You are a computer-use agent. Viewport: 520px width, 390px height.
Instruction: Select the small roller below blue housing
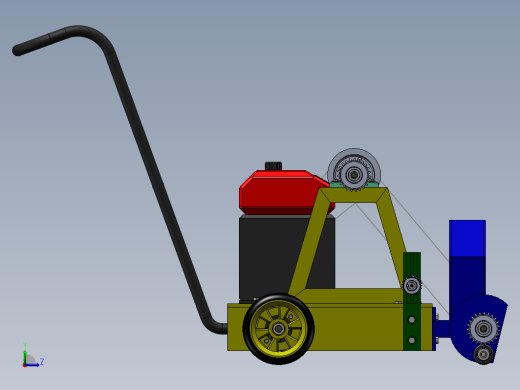pos(483,354)
